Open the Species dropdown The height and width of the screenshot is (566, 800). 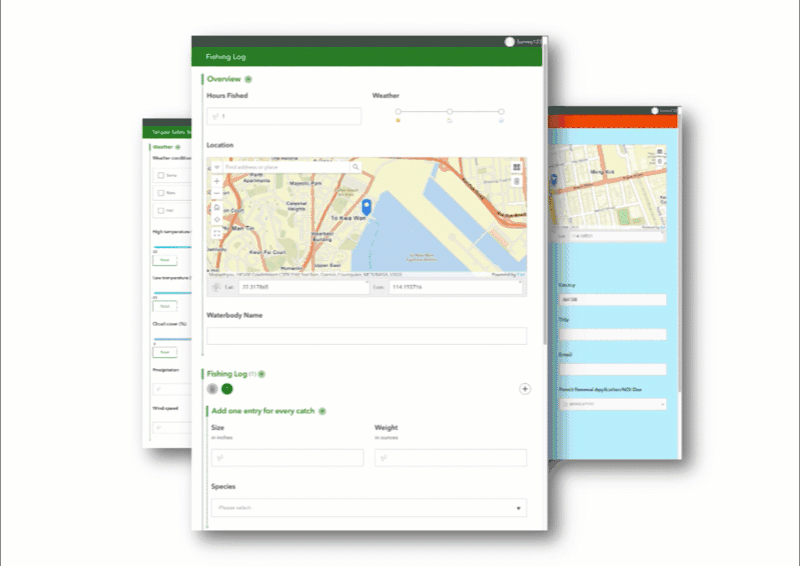click(x=369, y=508)
